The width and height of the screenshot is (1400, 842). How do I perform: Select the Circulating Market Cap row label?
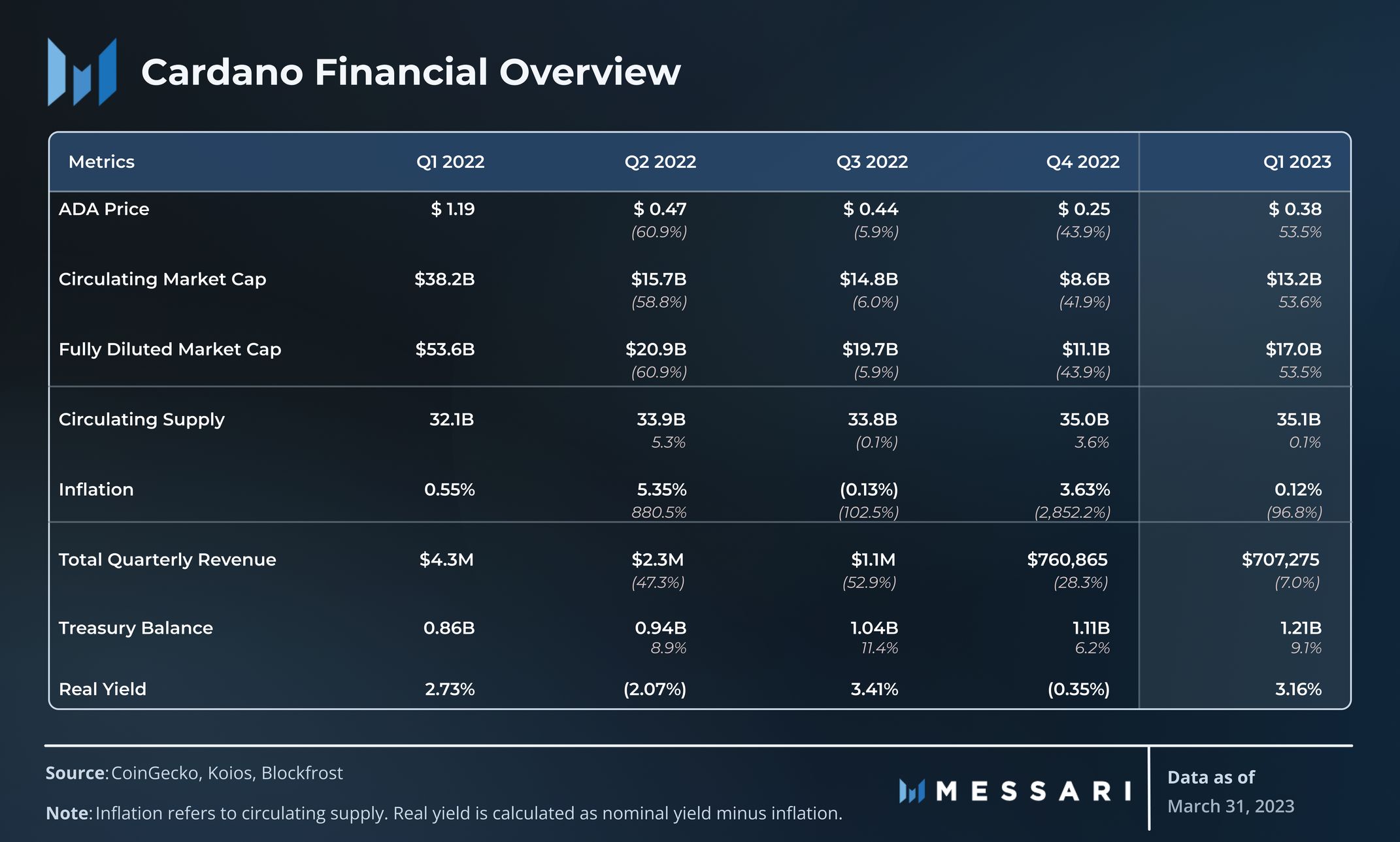162,279
